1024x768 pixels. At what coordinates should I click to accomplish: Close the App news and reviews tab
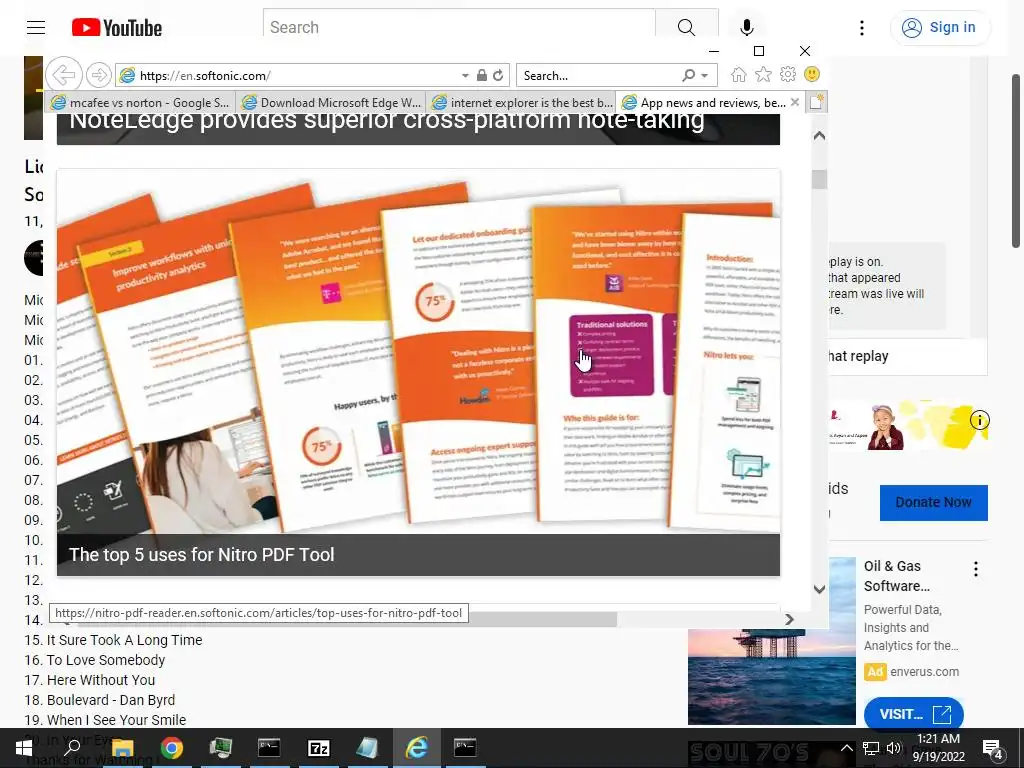click(795, 102)
